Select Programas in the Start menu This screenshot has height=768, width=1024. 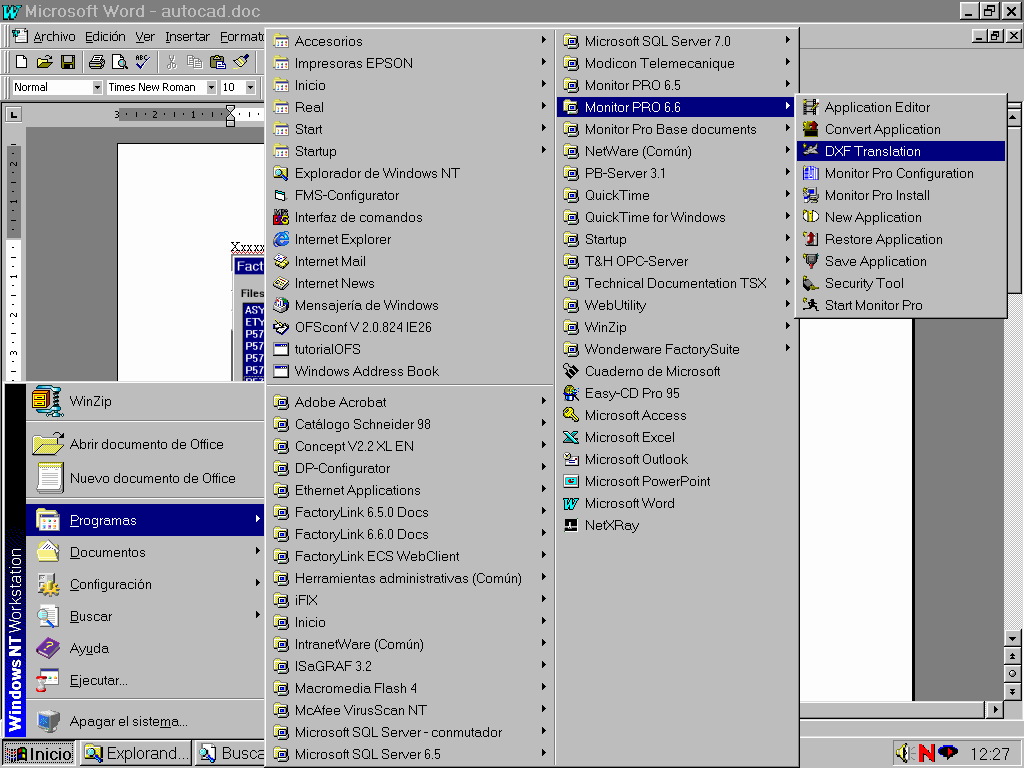pyautogui.click(x=146, y=520)
